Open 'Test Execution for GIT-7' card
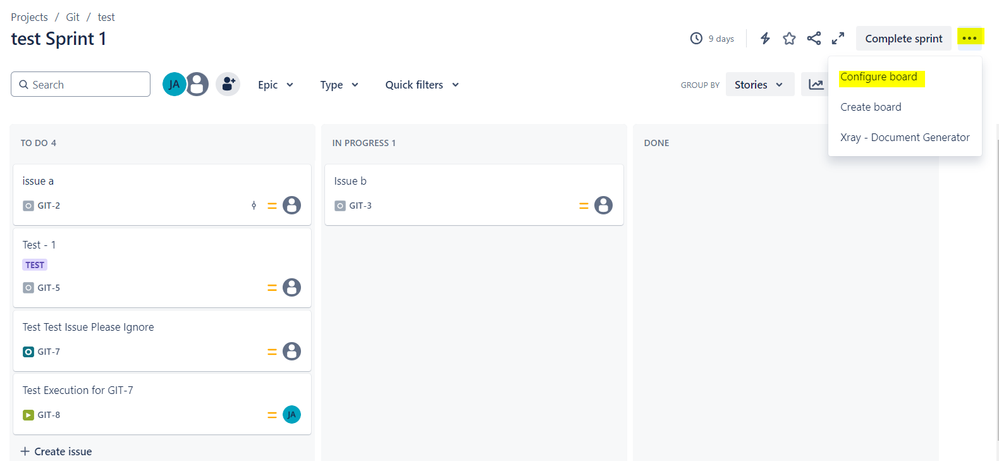Viewport: 999px width, 461px height. pos(78,390)
